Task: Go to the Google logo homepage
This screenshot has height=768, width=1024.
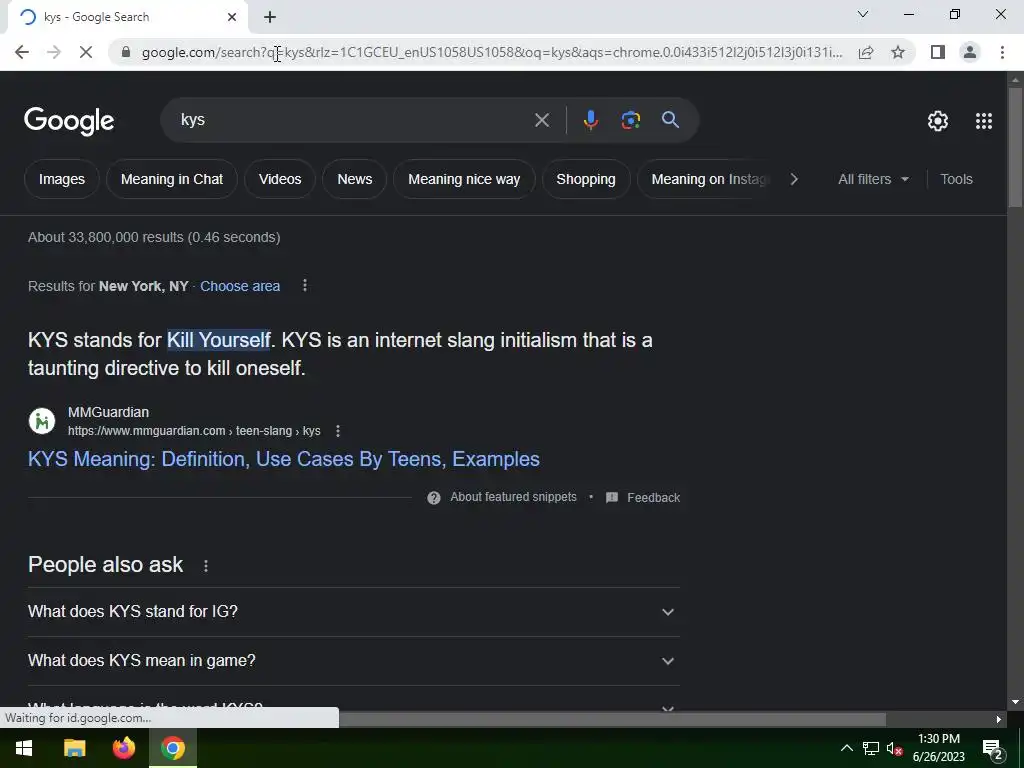Action: pyautogui.click(x=69, y=121)
